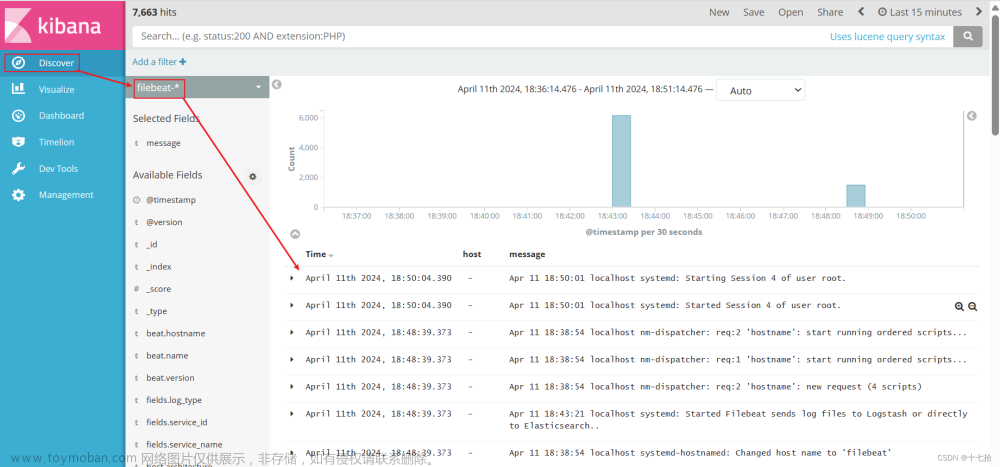The height and width of the screenshot is (467, 1000).
Task: Click Share in top menu
Action: [x=830, y=12]
